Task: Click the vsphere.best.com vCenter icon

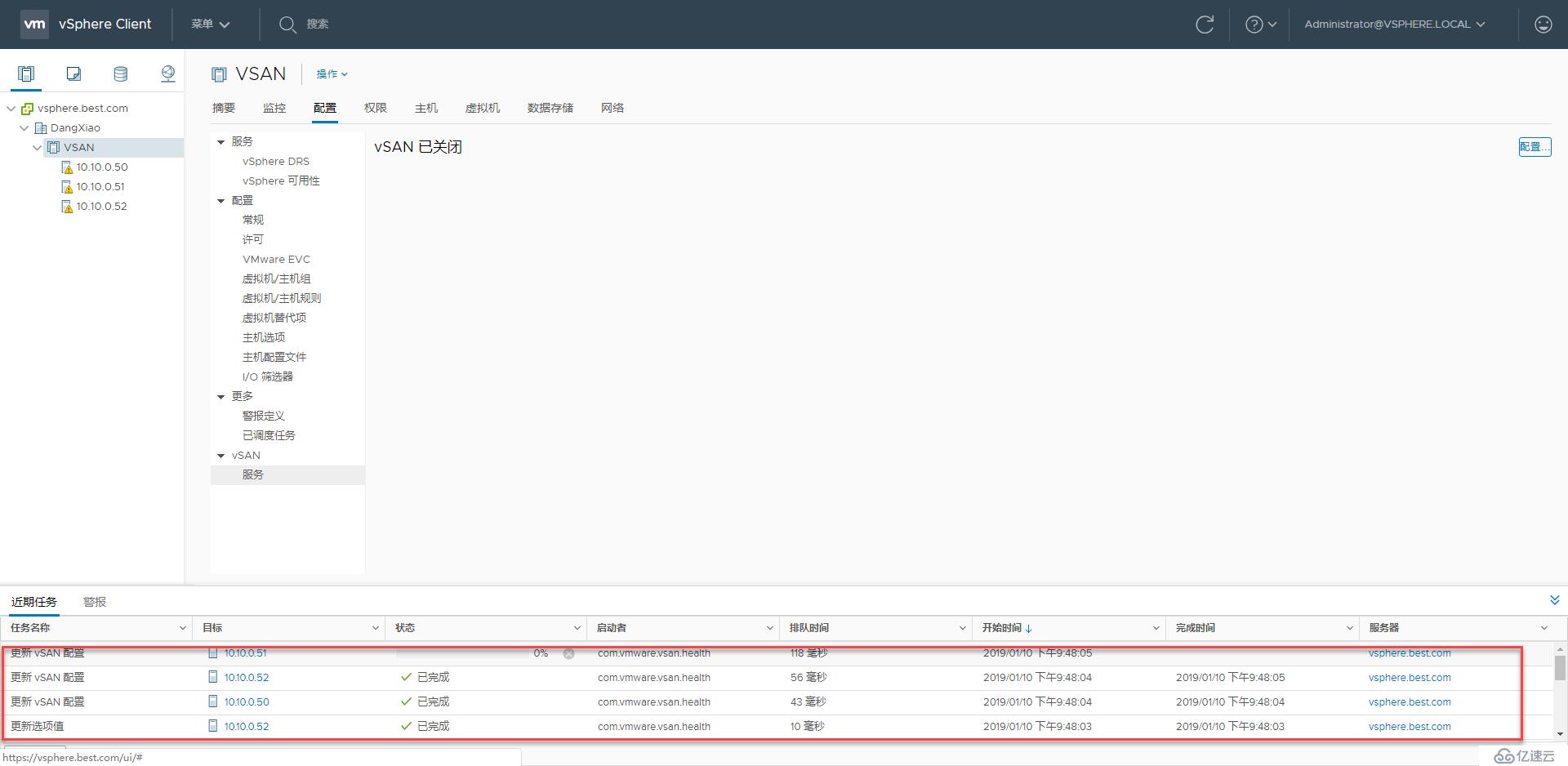Action: tap(27, 109)
